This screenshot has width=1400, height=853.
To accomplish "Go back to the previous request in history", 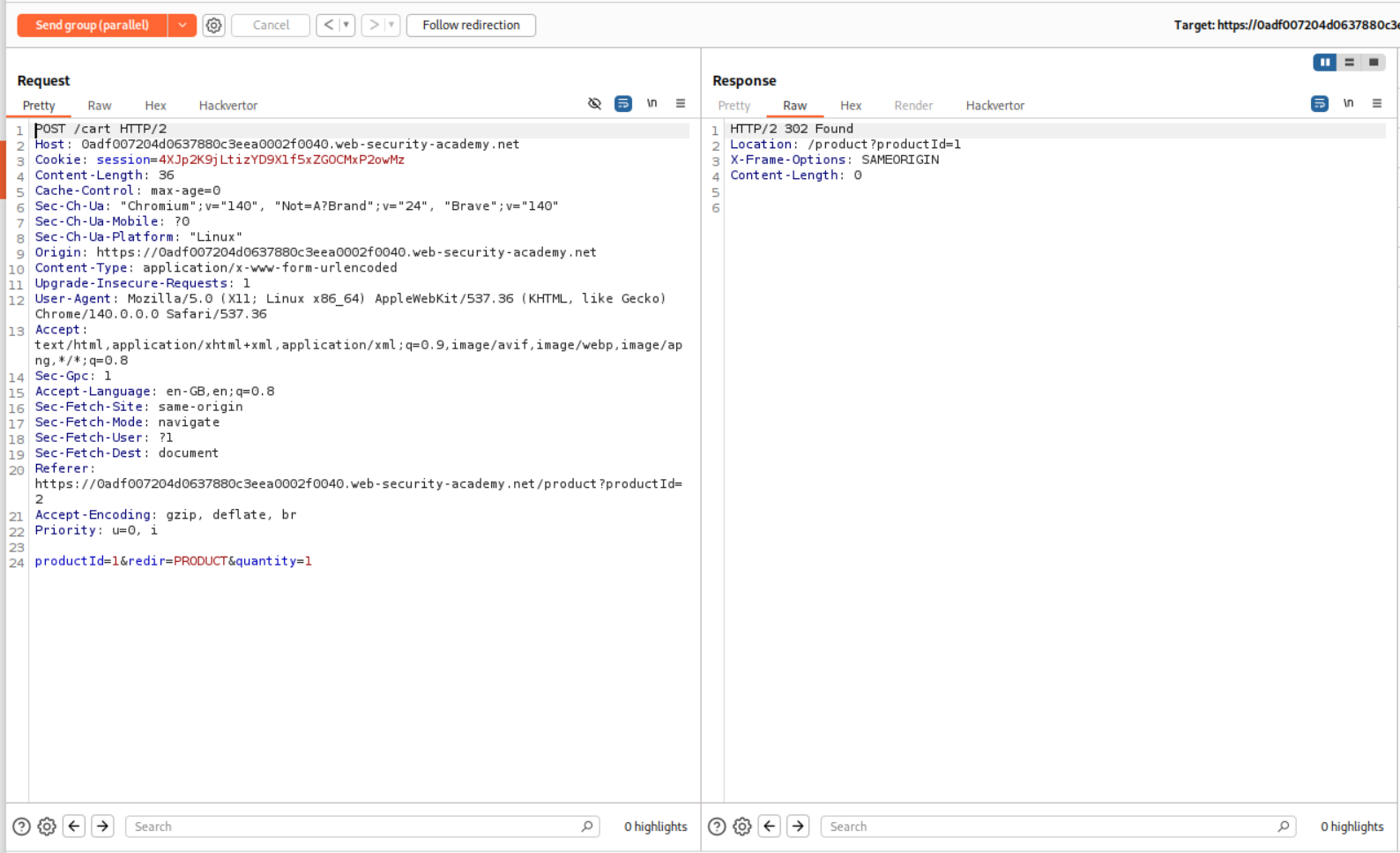I will pyautogui.click(x=328, y=25).
